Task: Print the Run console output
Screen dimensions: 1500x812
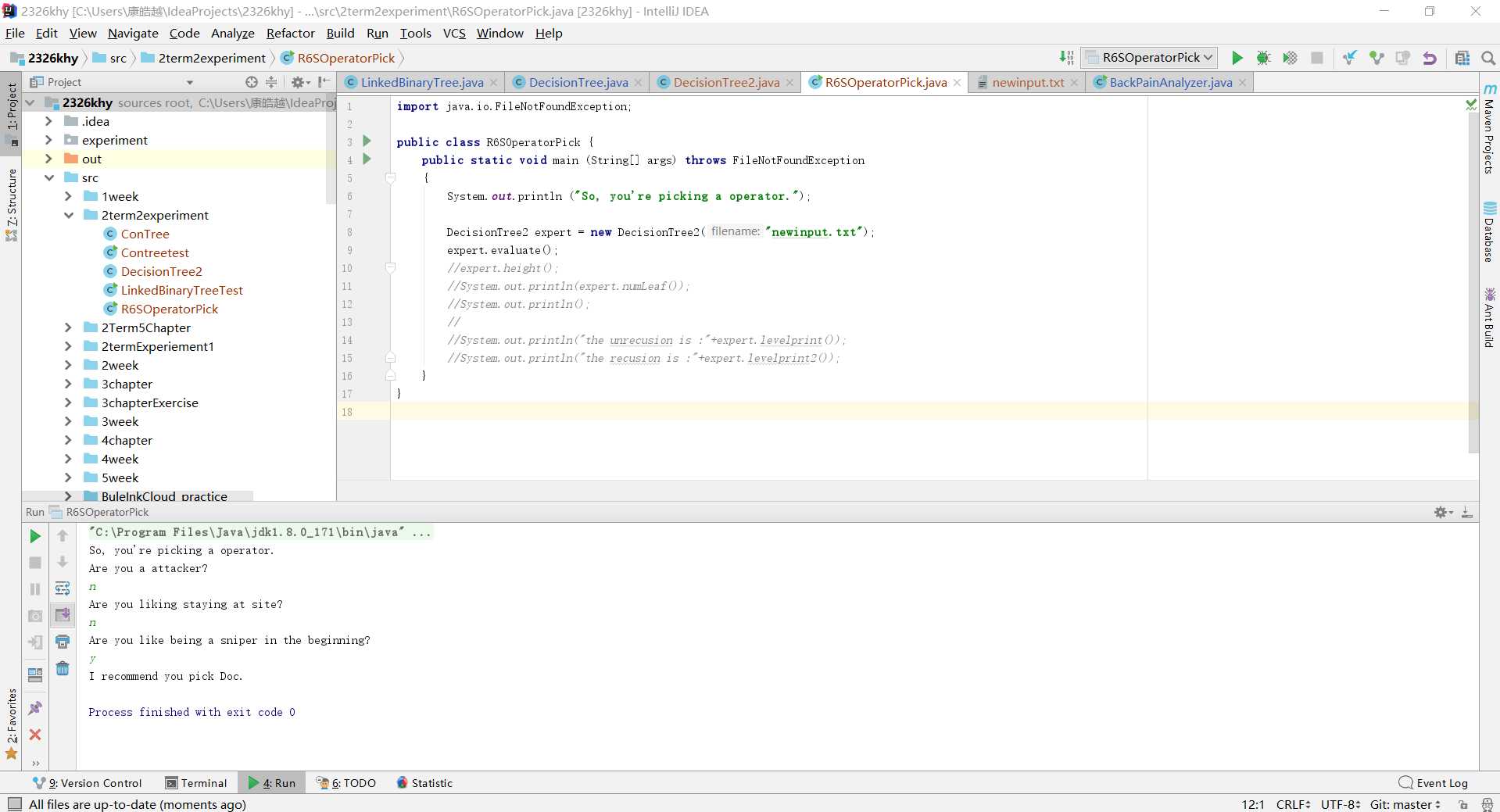Action: (63, 642)
